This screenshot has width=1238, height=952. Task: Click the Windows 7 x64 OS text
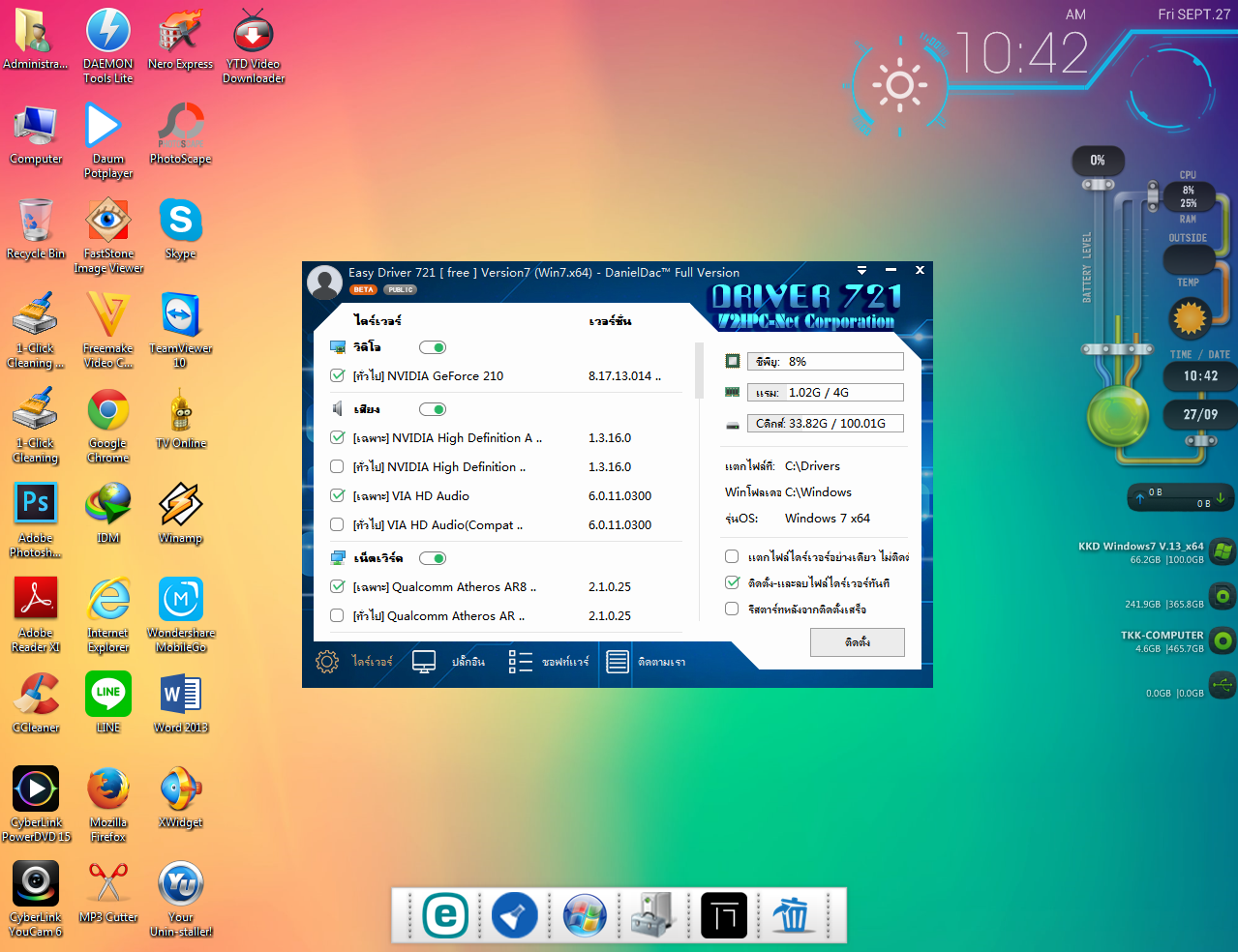(828, 519)
